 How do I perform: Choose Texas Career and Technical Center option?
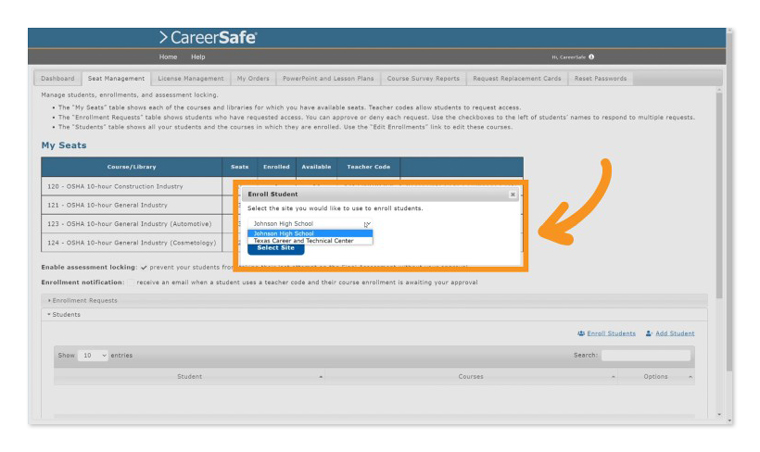pos(310,241)
